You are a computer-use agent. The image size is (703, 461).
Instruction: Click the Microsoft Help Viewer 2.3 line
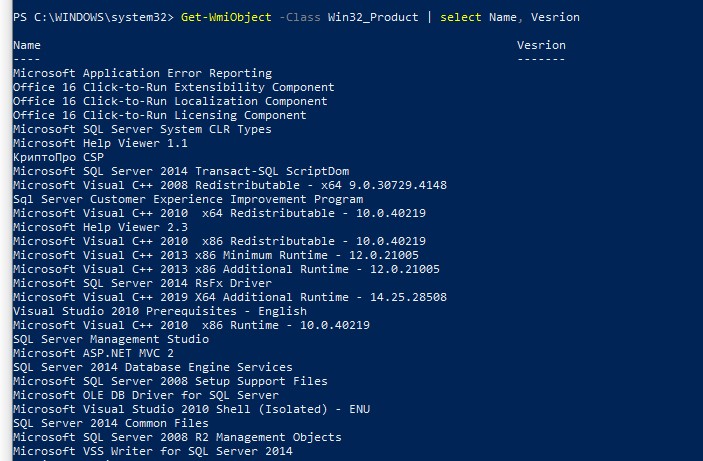100,227
